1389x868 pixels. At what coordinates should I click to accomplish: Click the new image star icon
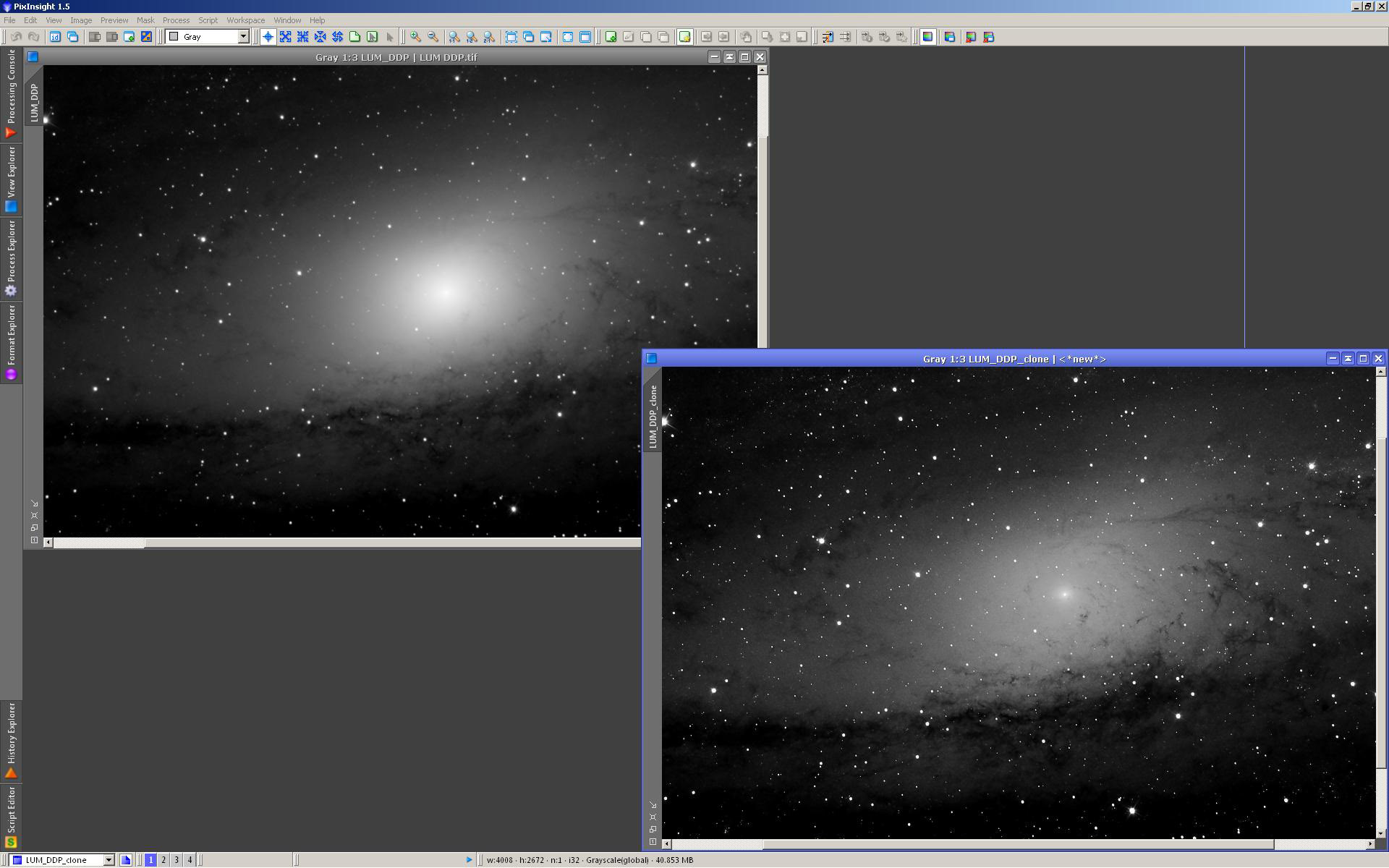point(684,37)
